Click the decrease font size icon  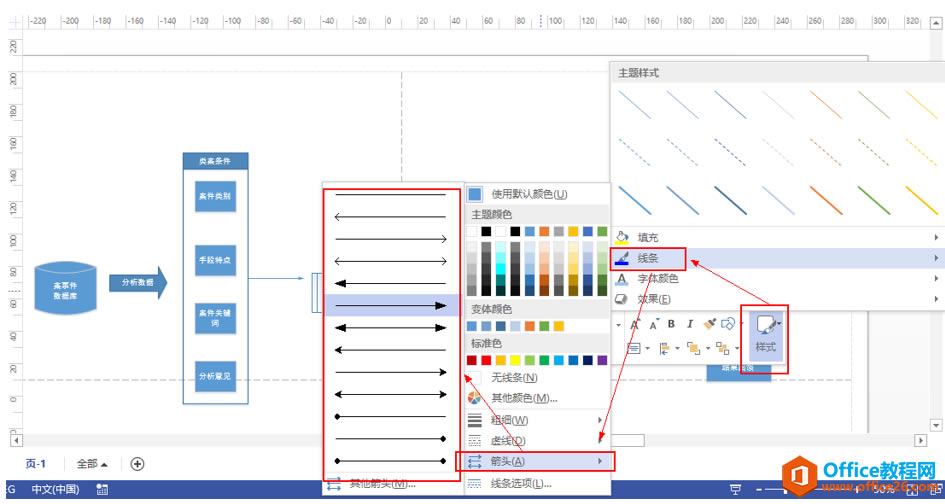653,324
